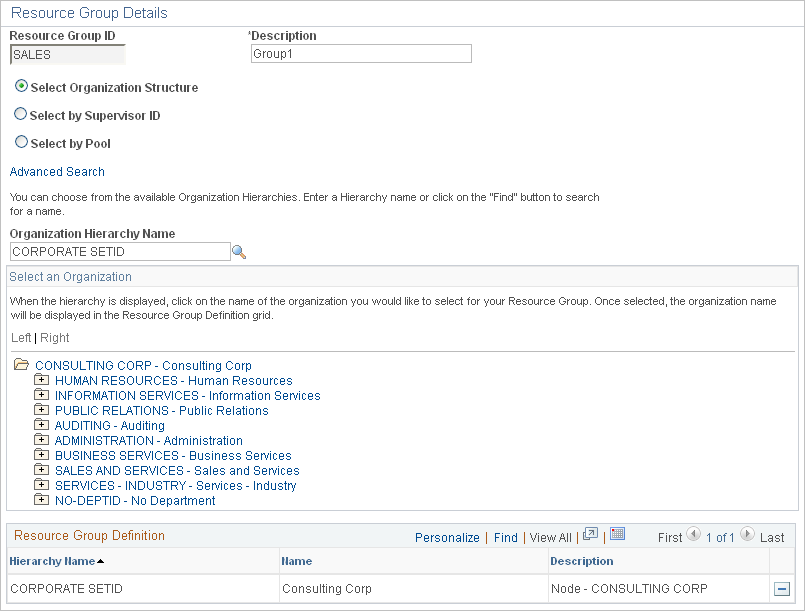Enable Select Organization Structure option

point(21,87)
